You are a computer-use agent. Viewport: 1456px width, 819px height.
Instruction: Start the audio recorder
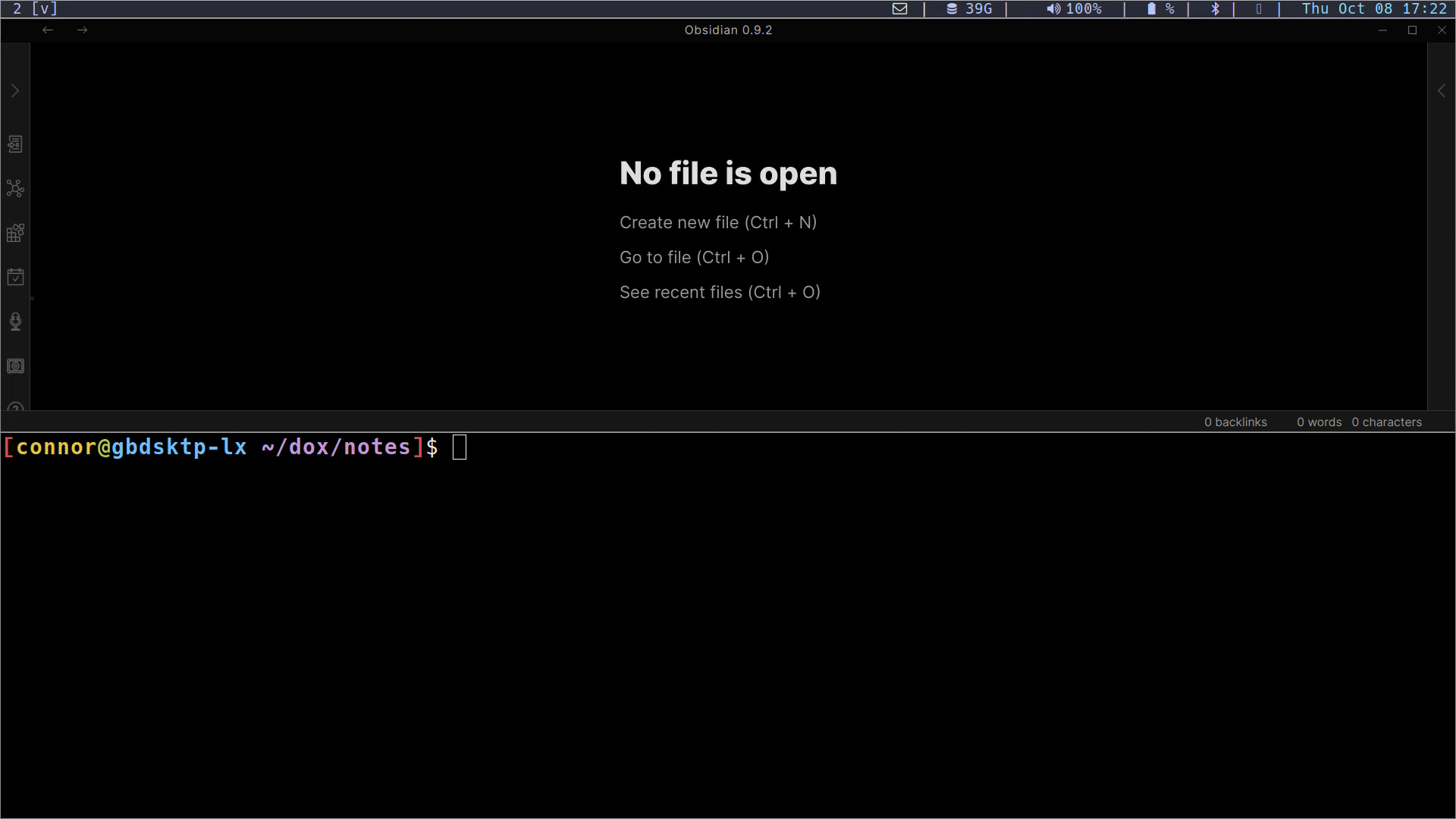[15, 322]
